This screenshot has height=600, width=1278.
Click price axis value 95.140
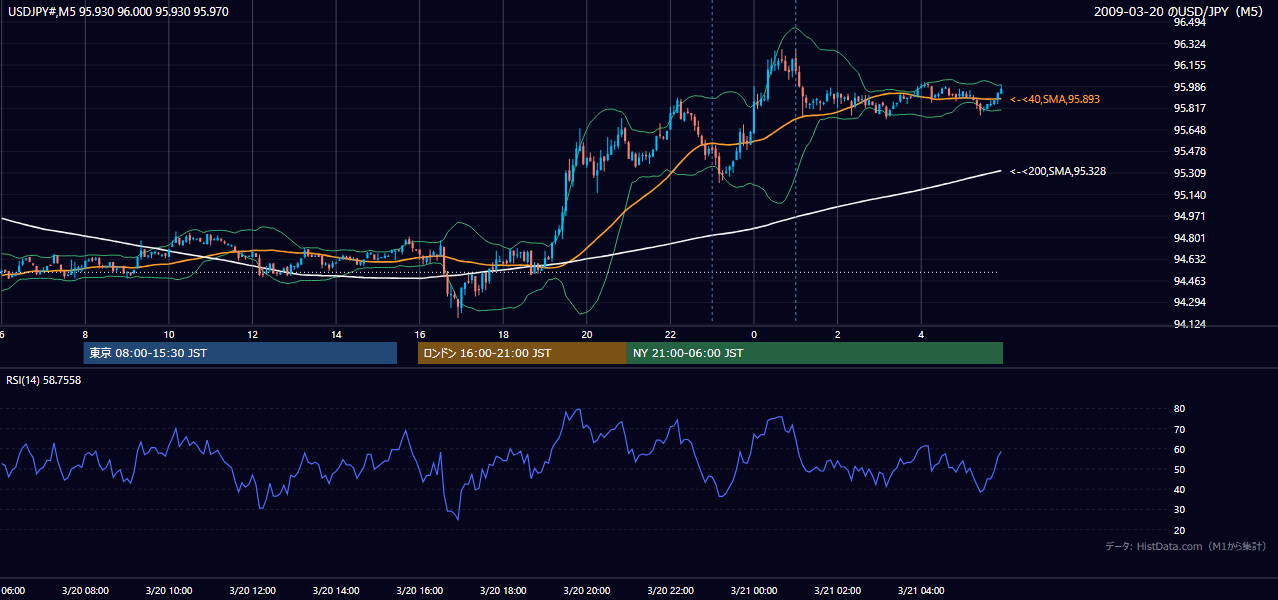[1188, 194]
